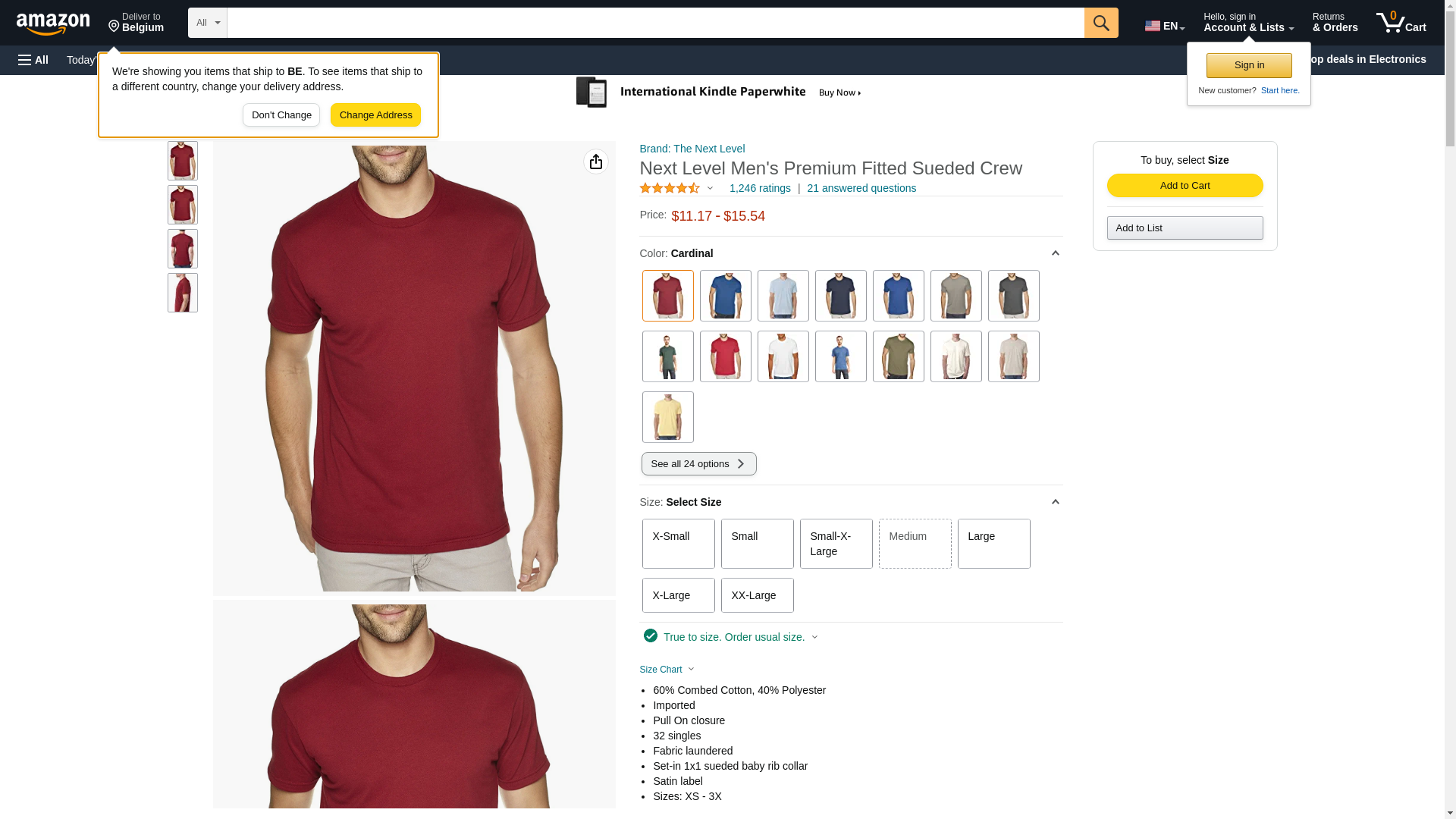Open Hello, sign in Account & Lists menu
1456x819 pixels.
tap(1248, 23)
